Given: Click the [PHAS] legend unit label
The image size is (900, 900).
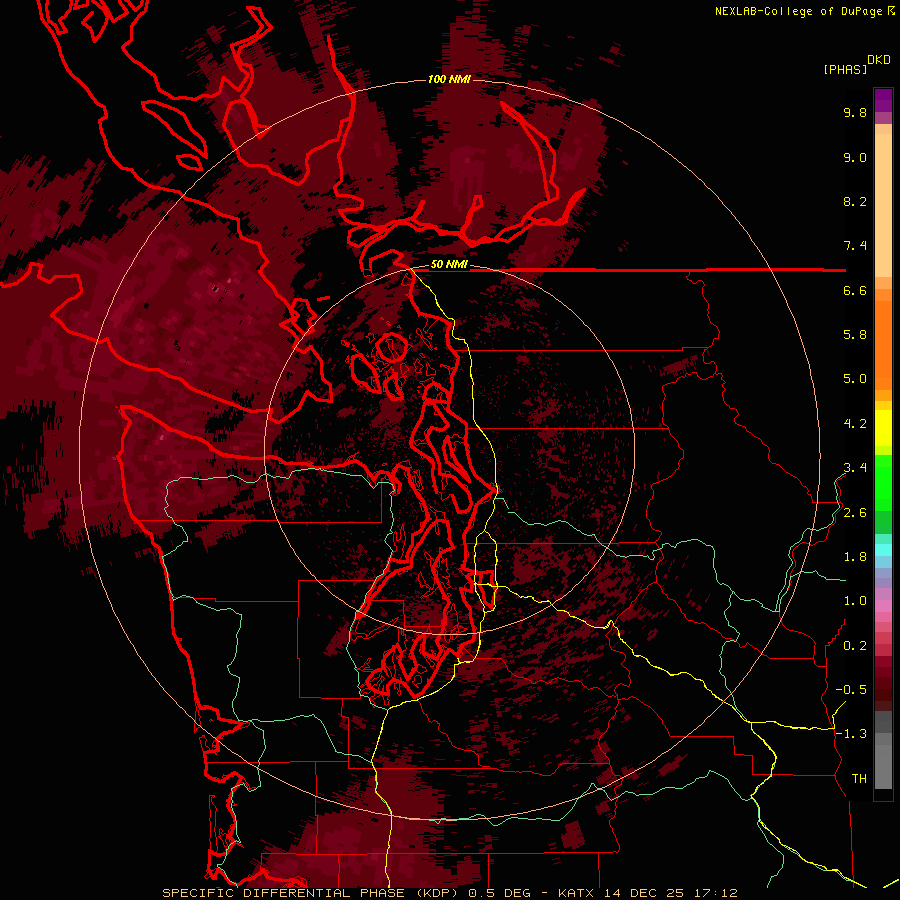Looking at the screenshot, I should (x=845, y=69).
